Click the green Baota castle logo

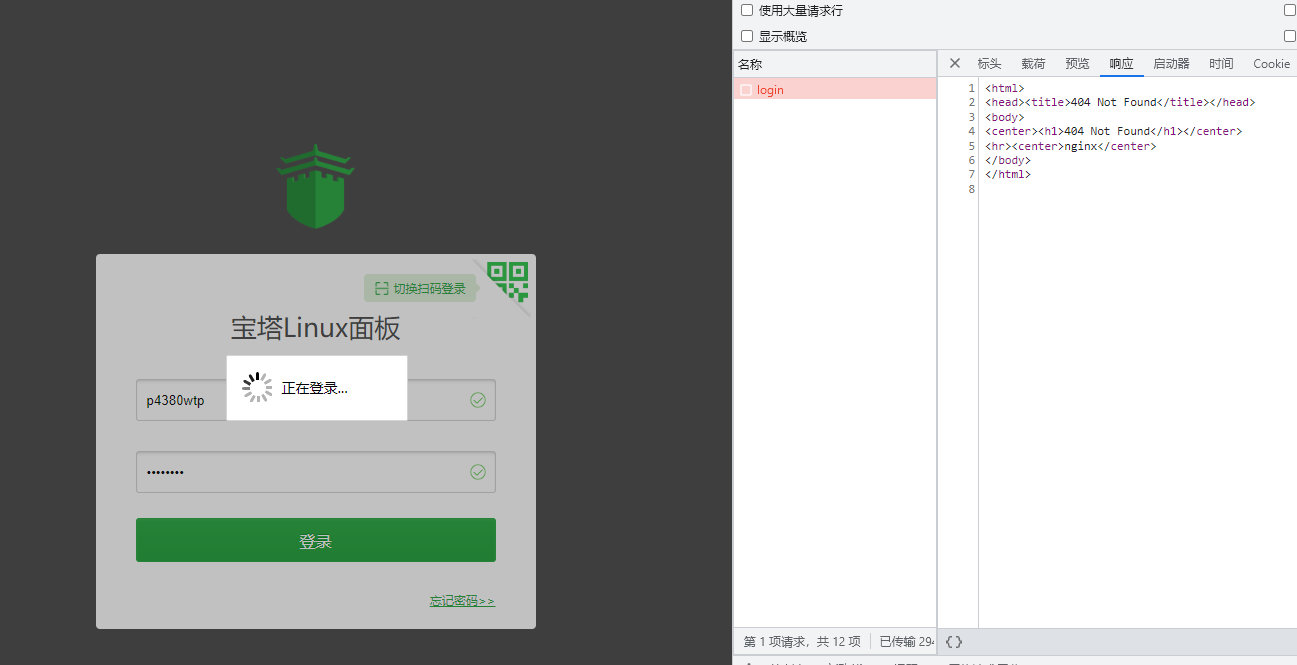[x=315, y=186]
